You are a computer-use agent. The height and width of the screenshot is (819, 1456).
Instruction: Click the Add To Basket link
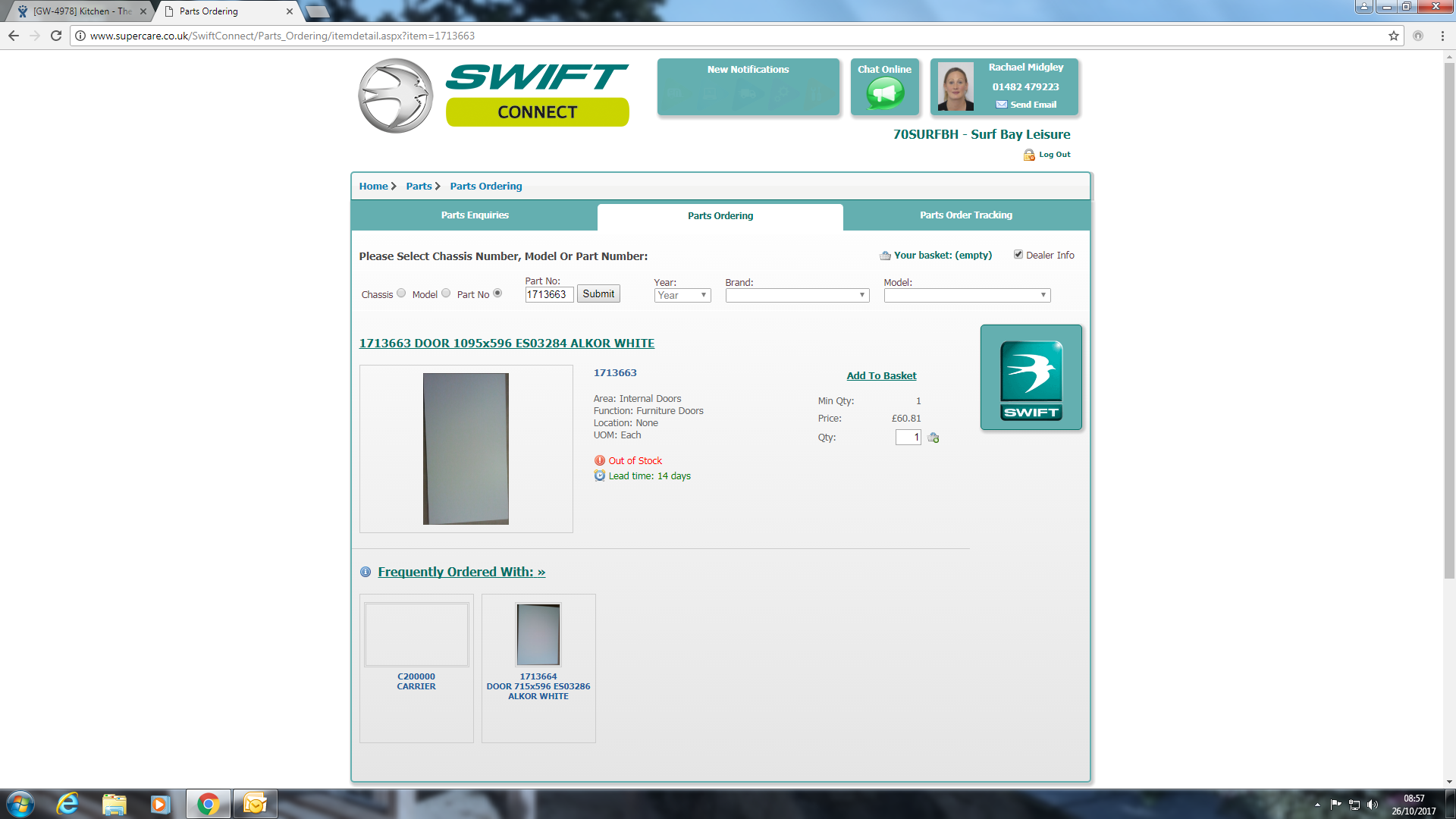(881, 376)
